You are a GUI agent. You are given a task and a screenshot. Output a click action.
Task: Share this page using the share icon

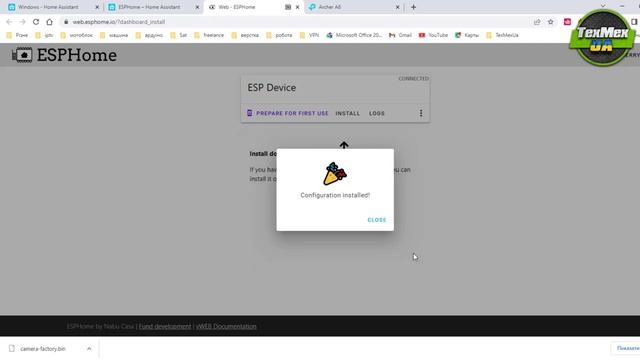click(537, 22)
